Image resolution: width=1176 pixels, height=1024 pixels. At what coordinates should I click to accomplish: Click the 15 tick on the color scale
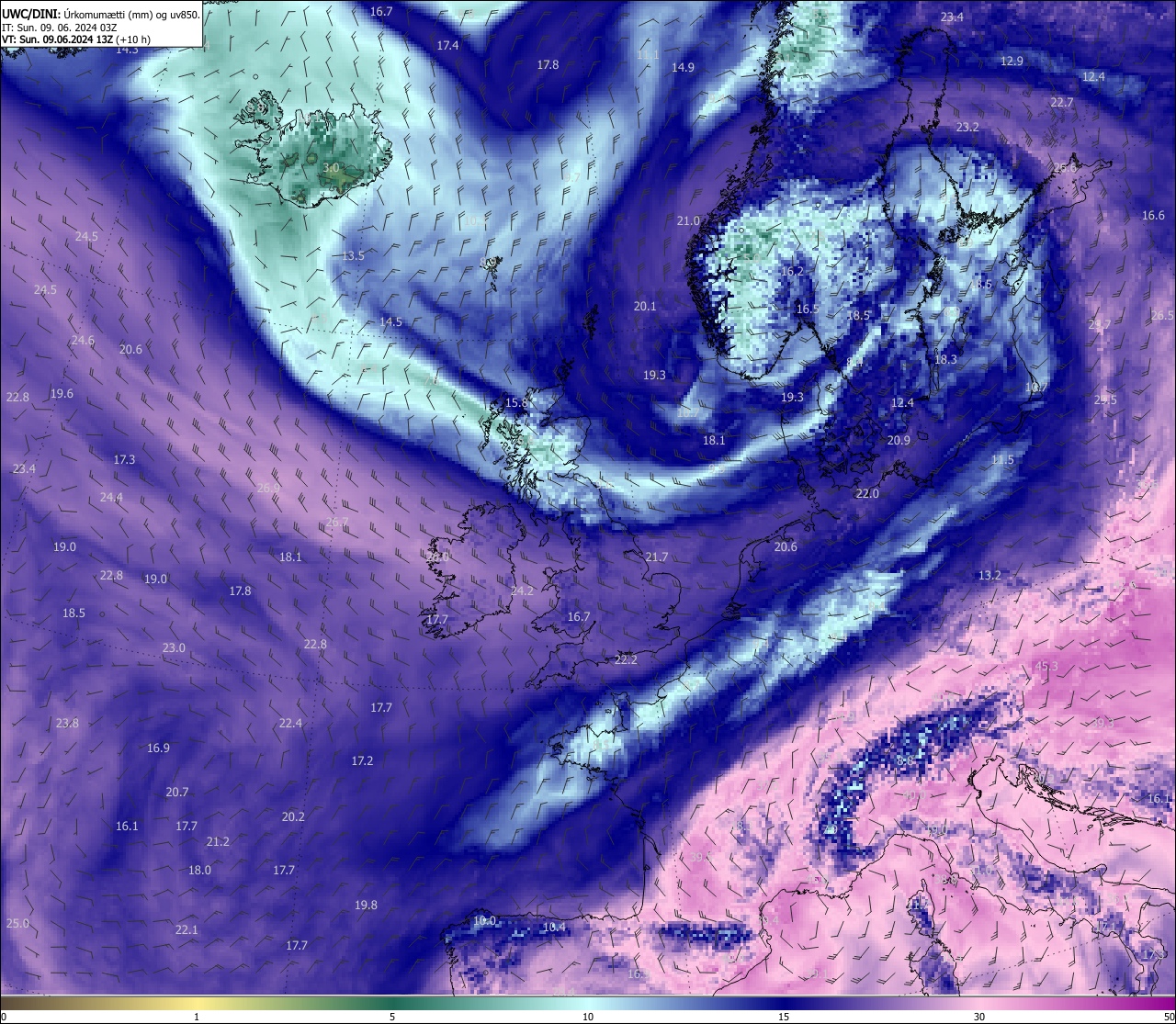click(784, 1017)
